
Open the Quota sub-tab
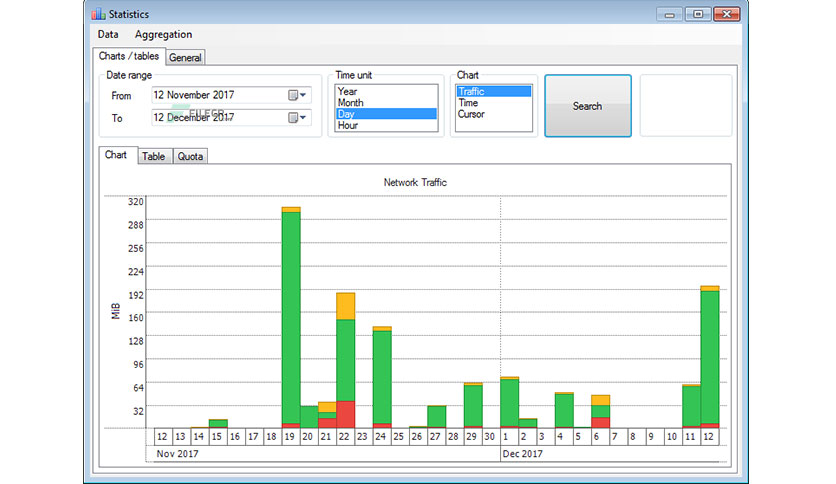(190, 156)
